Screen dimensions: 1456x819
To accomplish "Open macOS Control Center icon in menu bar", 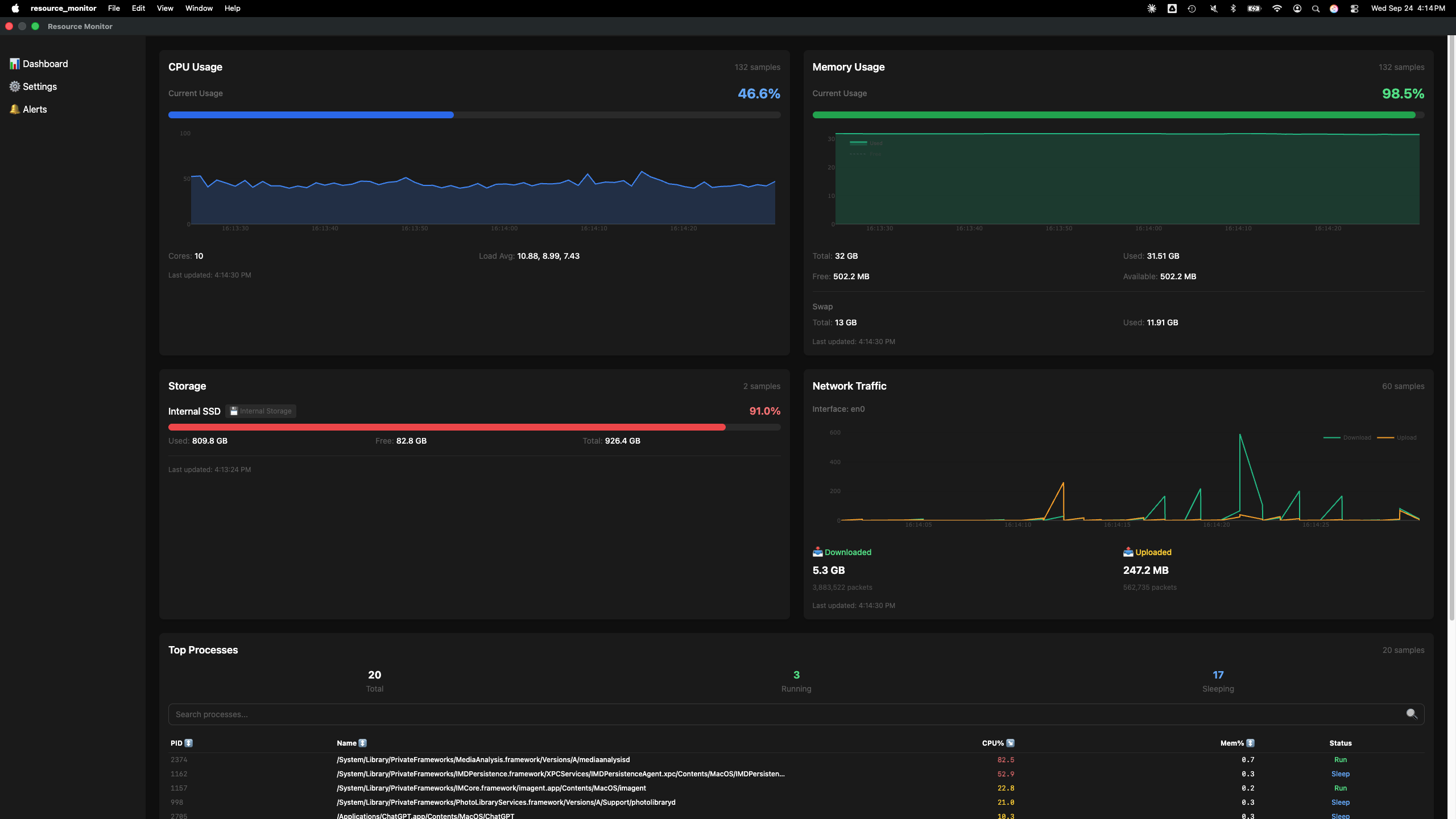I will pyautogui.click(x=1354, y=9).
